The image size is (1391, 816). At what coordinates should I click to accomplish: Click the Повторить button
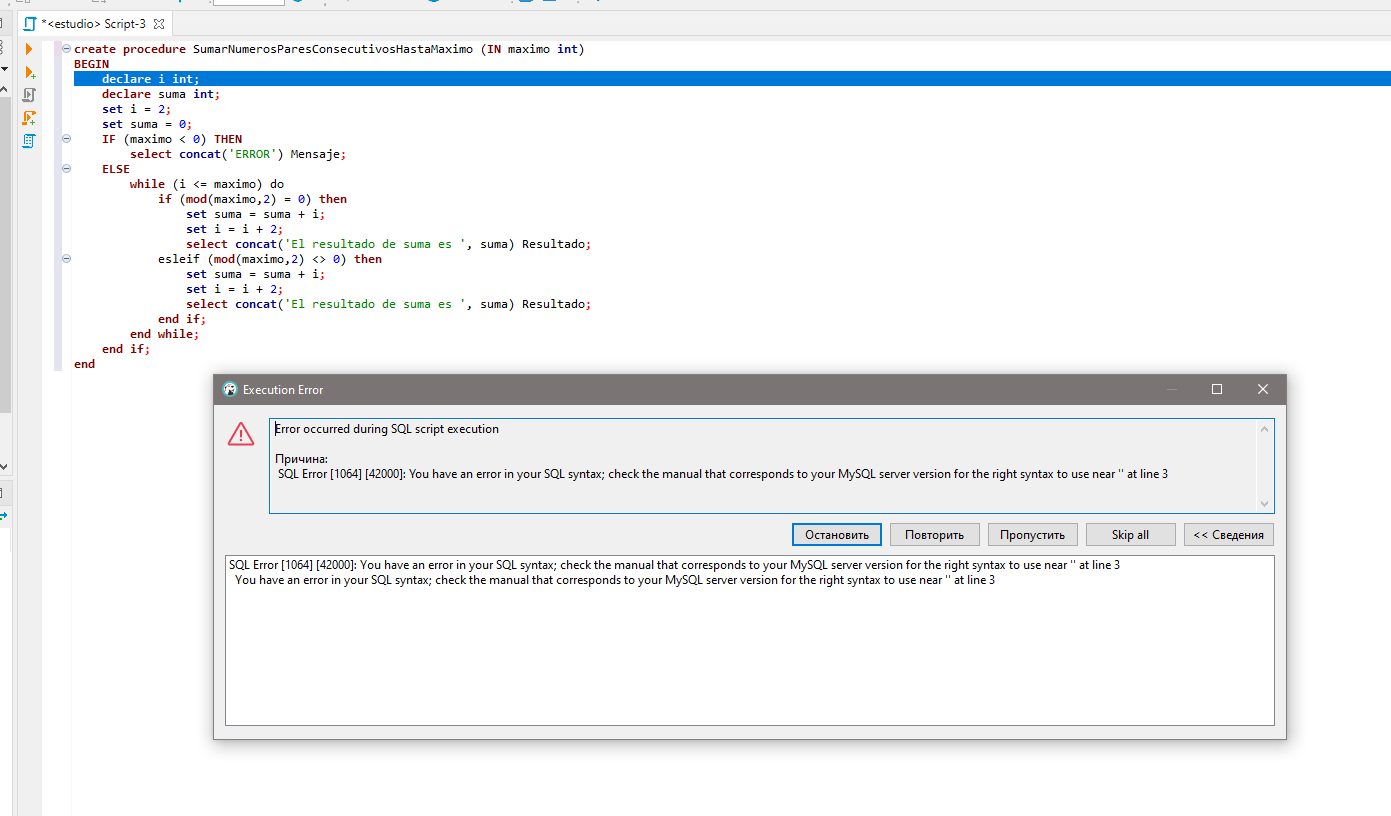pyautogui.click(x=935, y=535)
